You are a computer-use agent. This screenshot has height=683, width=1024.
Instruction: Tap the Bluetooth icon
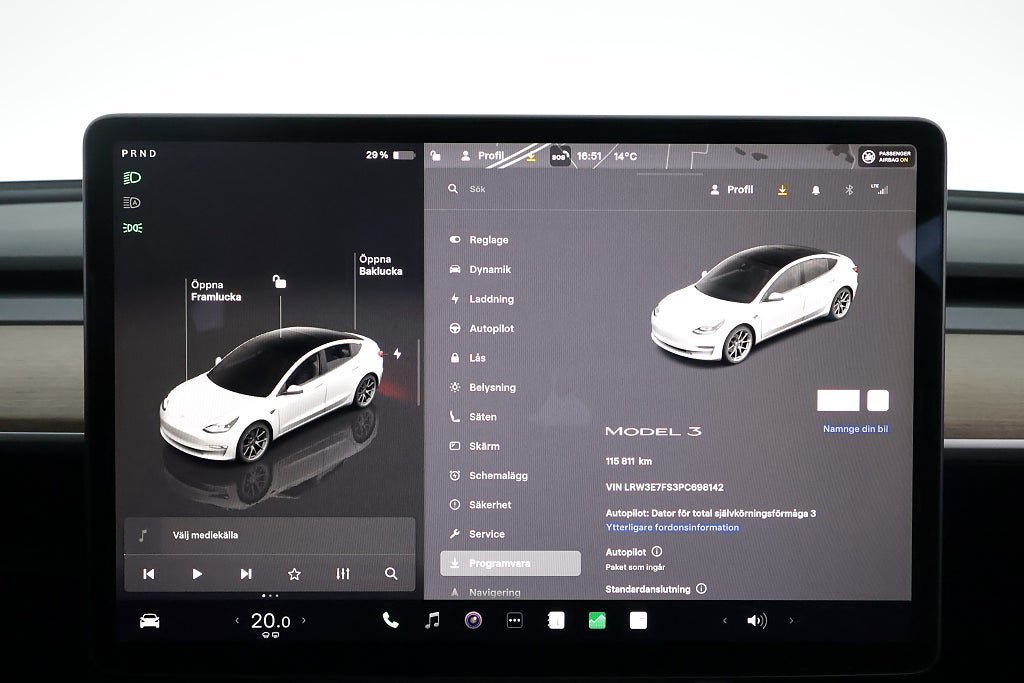(x=849, y=189)
